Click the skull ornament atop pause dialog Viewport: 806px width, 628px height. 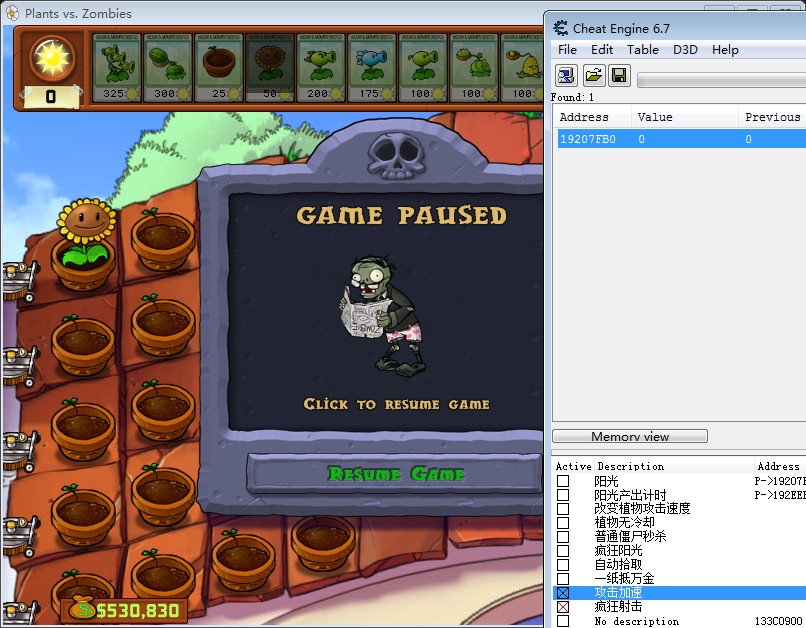(x=396, y=155)
